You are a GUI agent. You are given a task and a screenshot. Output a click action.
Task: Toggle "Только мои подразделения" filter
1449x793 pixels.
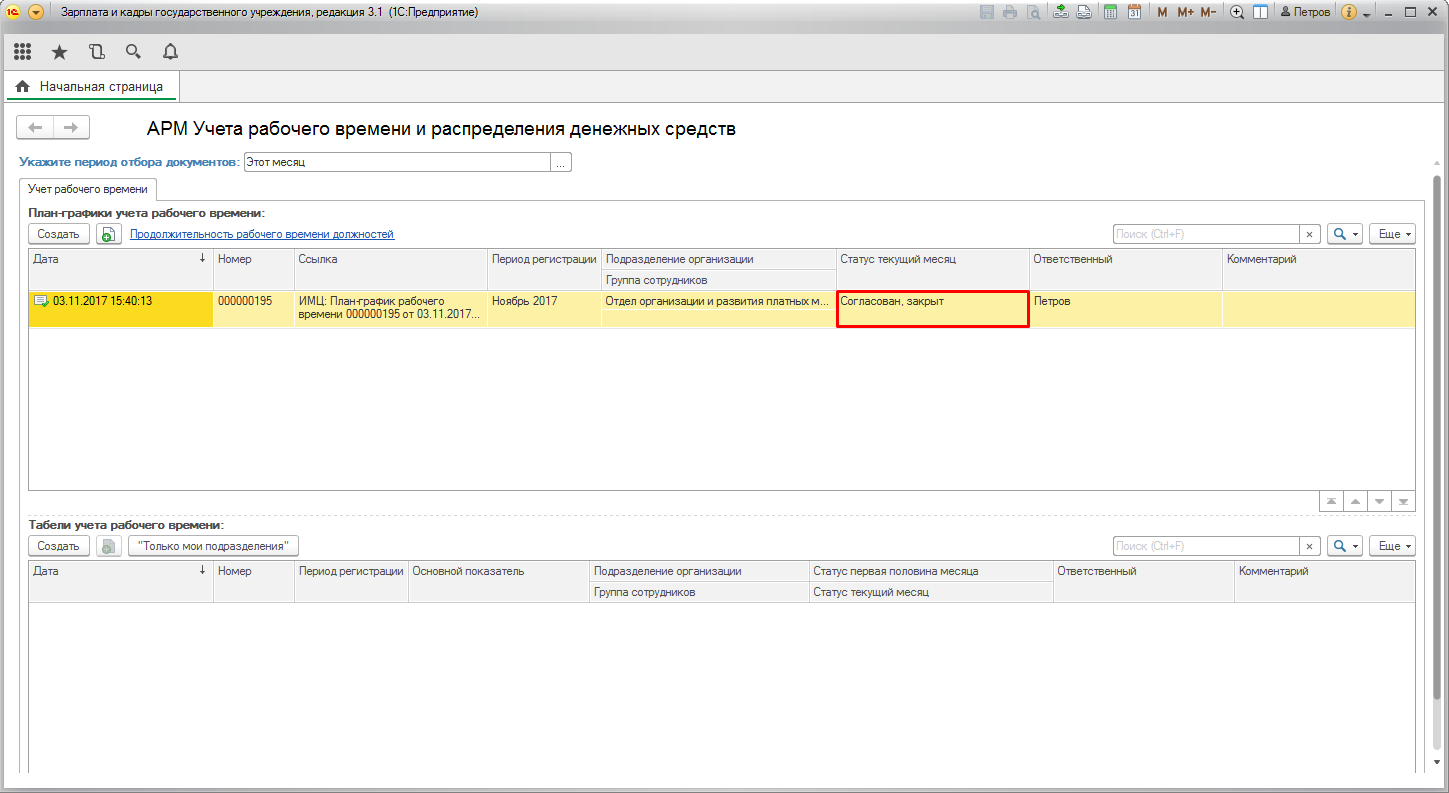pos(213,546)
